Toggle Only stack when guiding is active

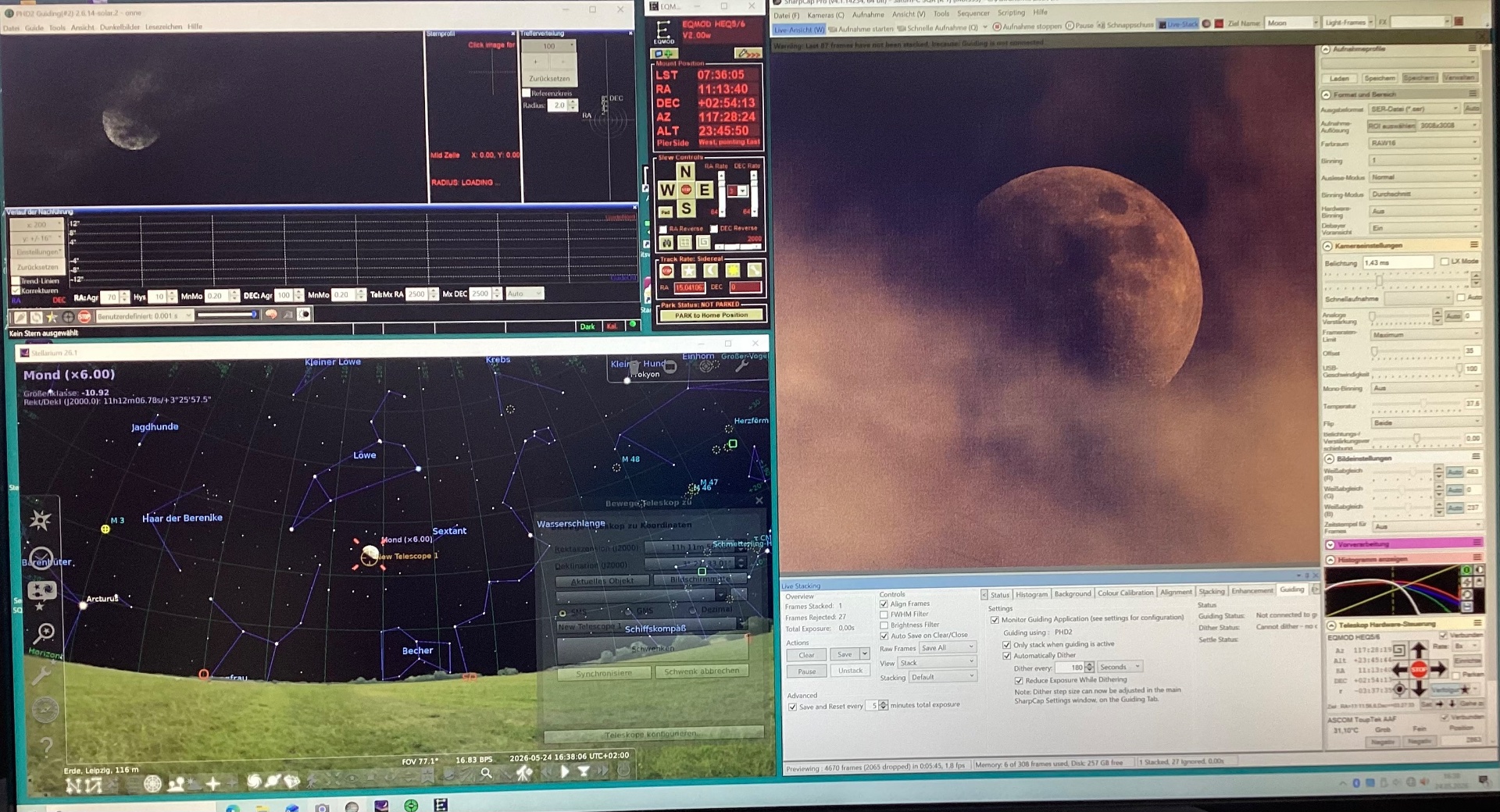click(1007, 645)
